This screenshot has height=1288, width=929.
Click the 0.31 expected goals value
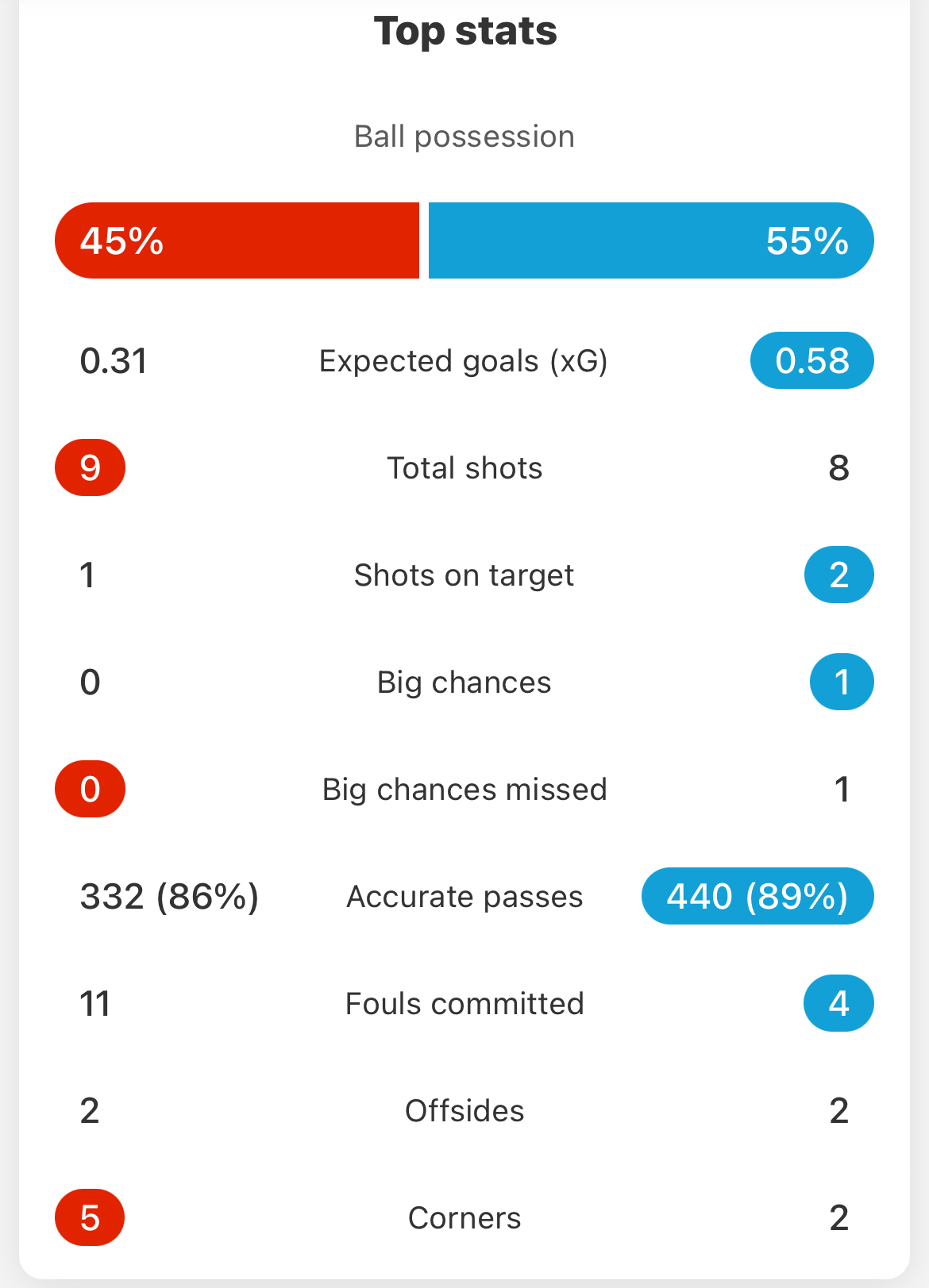(x=114, y=361)
